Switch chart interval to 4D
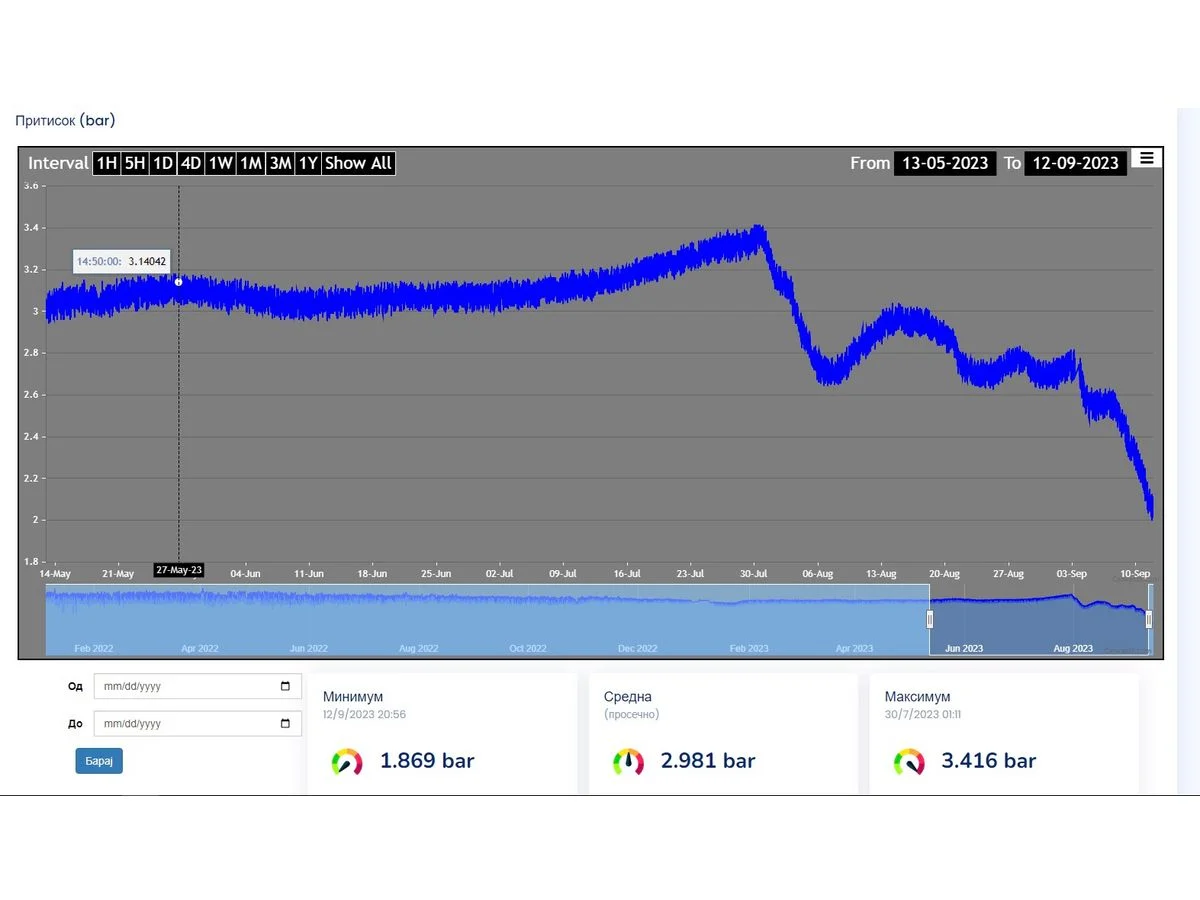1200x900 pixels. coord(191,163)
